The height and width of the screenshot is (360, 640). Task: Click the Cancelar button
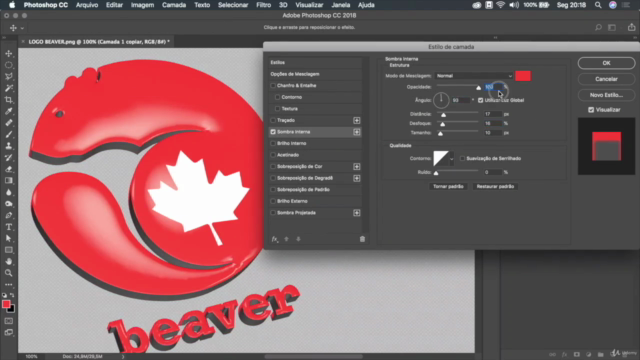[607, 79]
